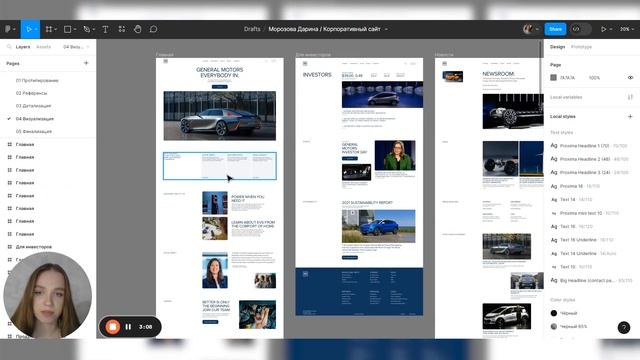640x360 pixels.
Task: Click the layers search magnifier icon
Action: [x=9, y=47]
